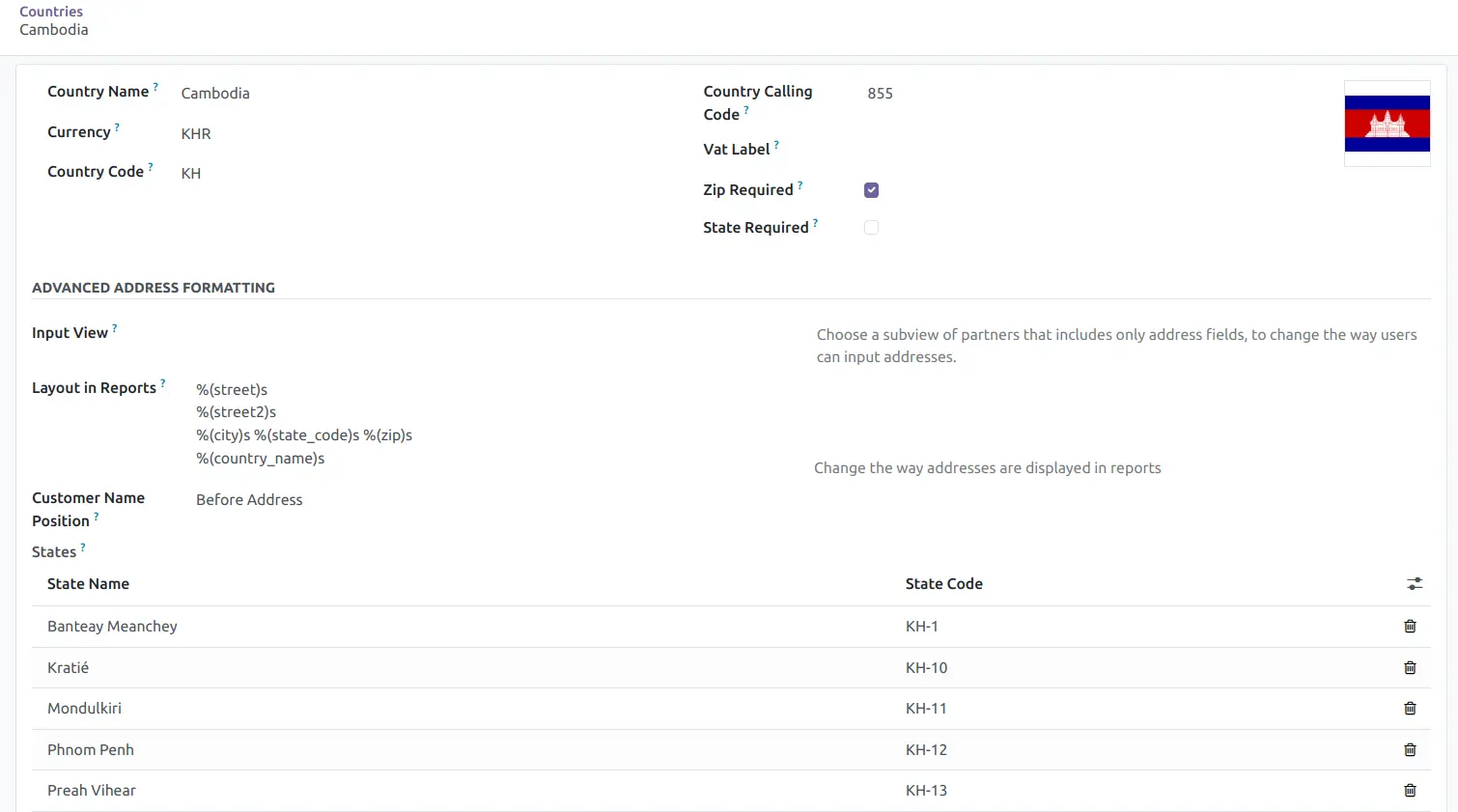Open the states table column options
Screen dimensions: 1458x812
coord(1415,584)
